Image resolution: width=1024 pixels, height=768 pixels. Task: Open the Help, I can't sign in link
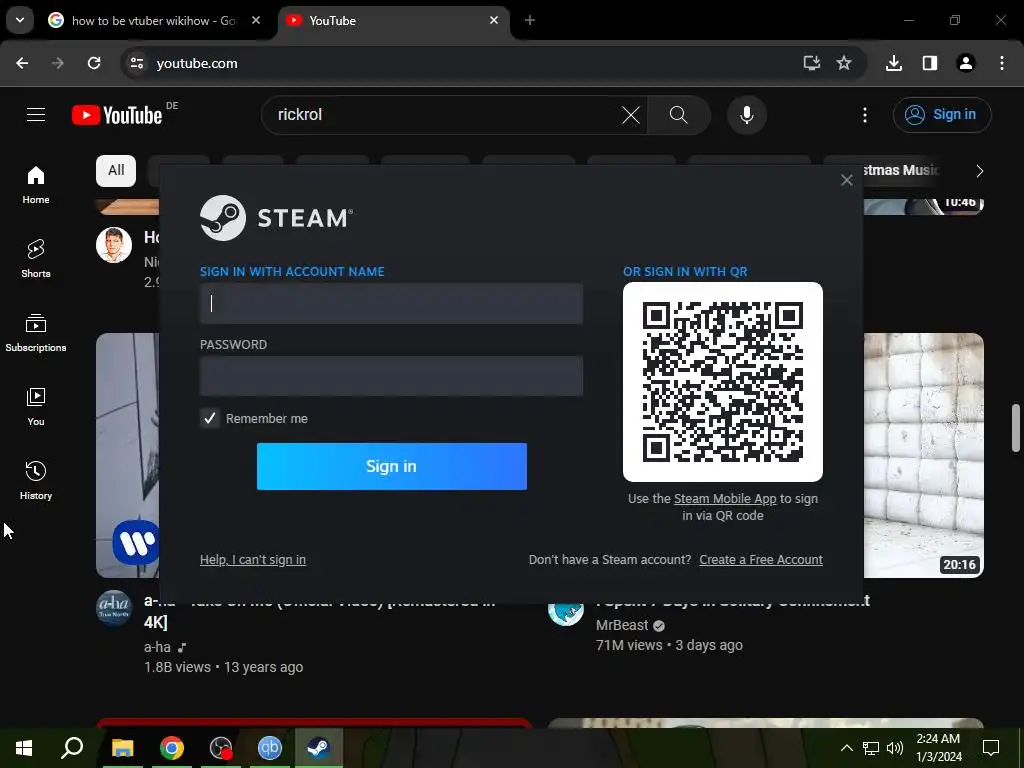coord(253,560)
